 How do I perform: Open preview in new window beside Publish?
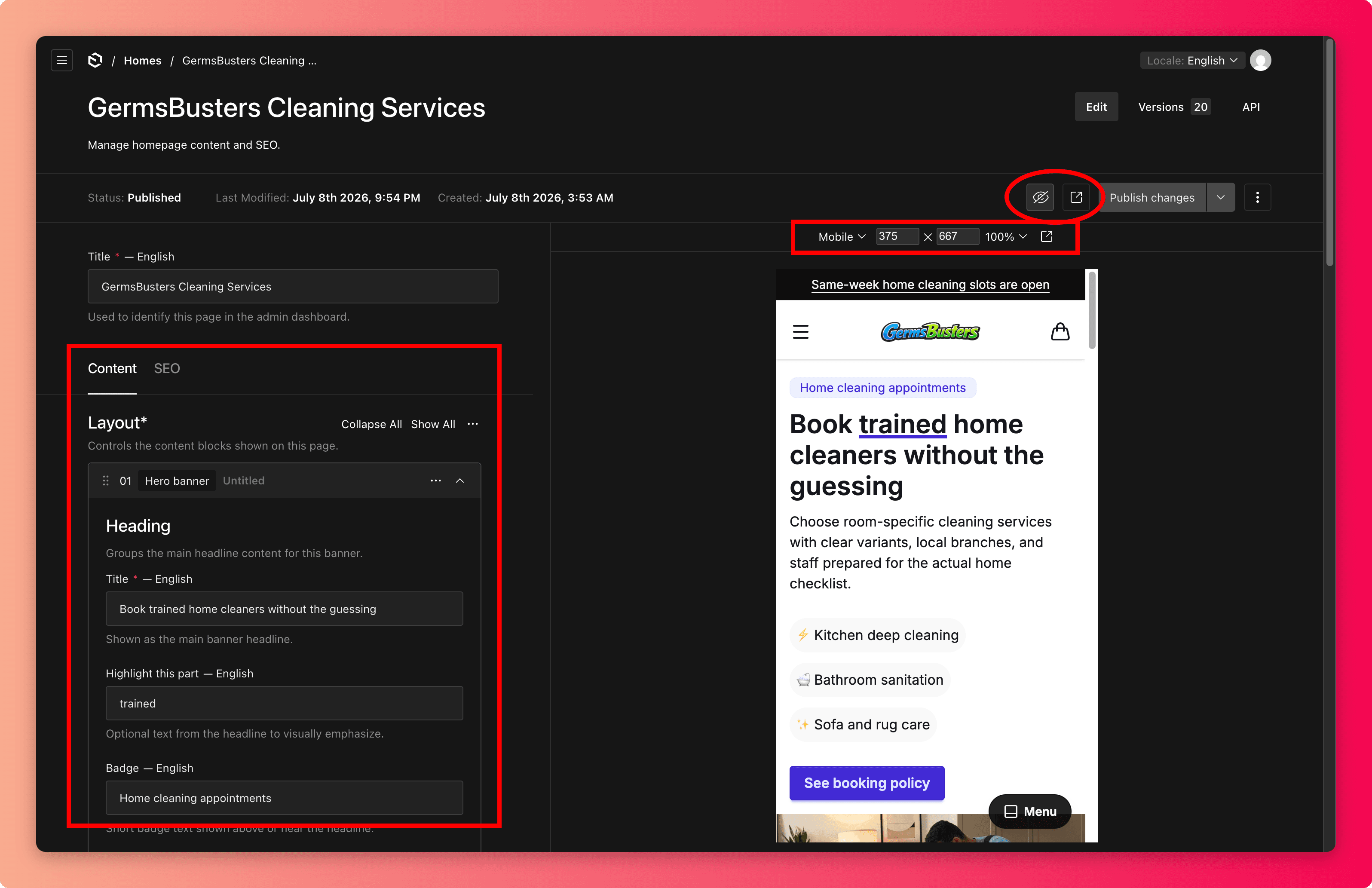tap(1076, 198)
